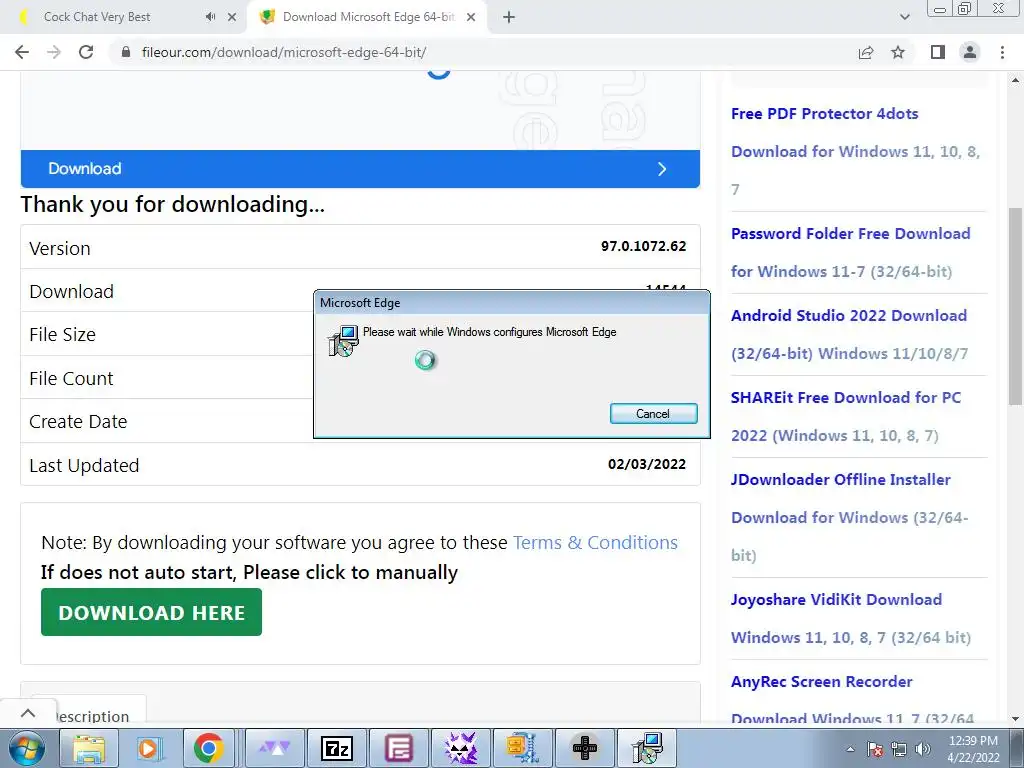Open a new browser tab
Viewport: 1024px width, 768px height.
click(x=509, y=17)
